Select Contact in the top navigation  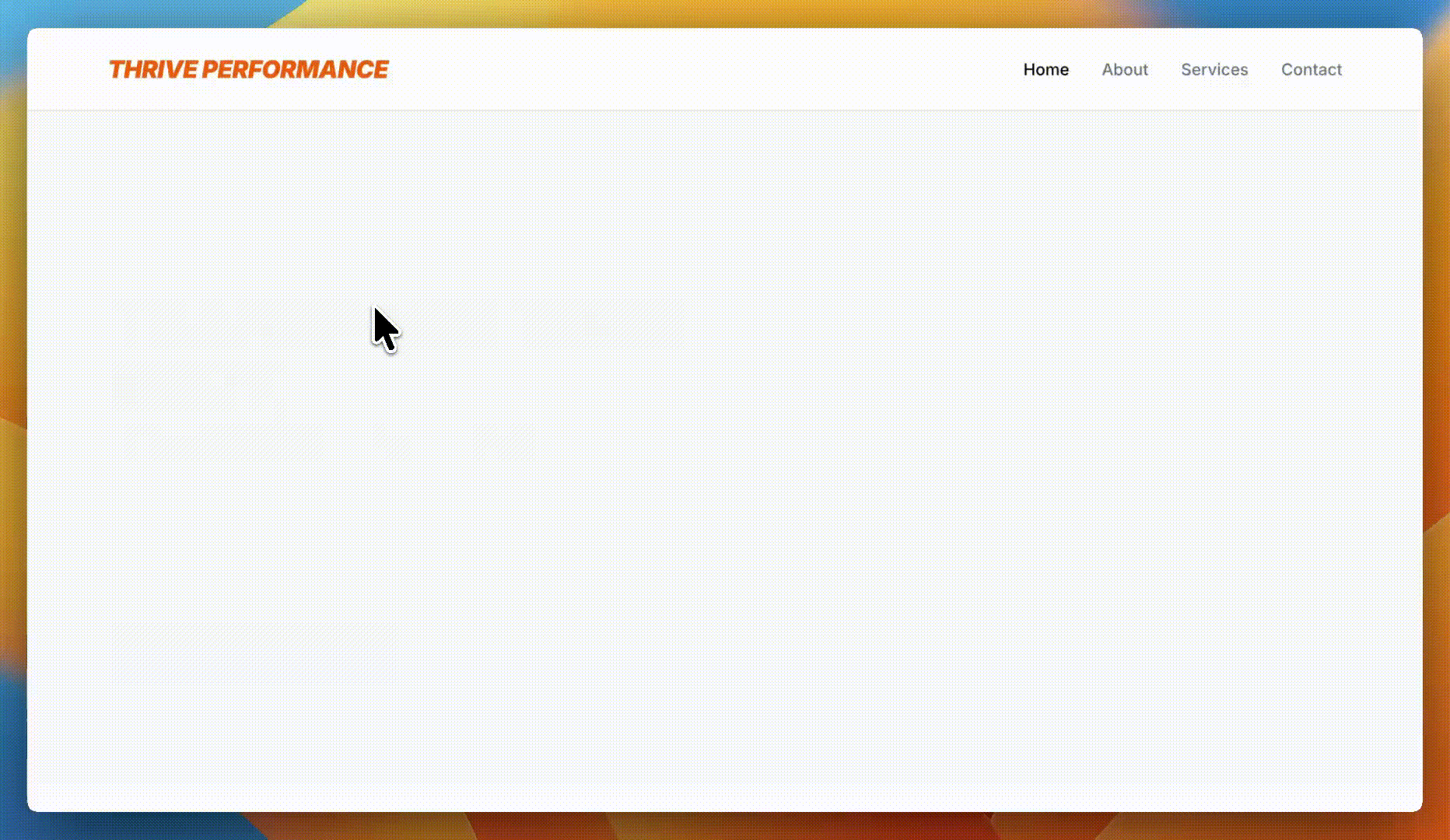tap(1311, 69)
